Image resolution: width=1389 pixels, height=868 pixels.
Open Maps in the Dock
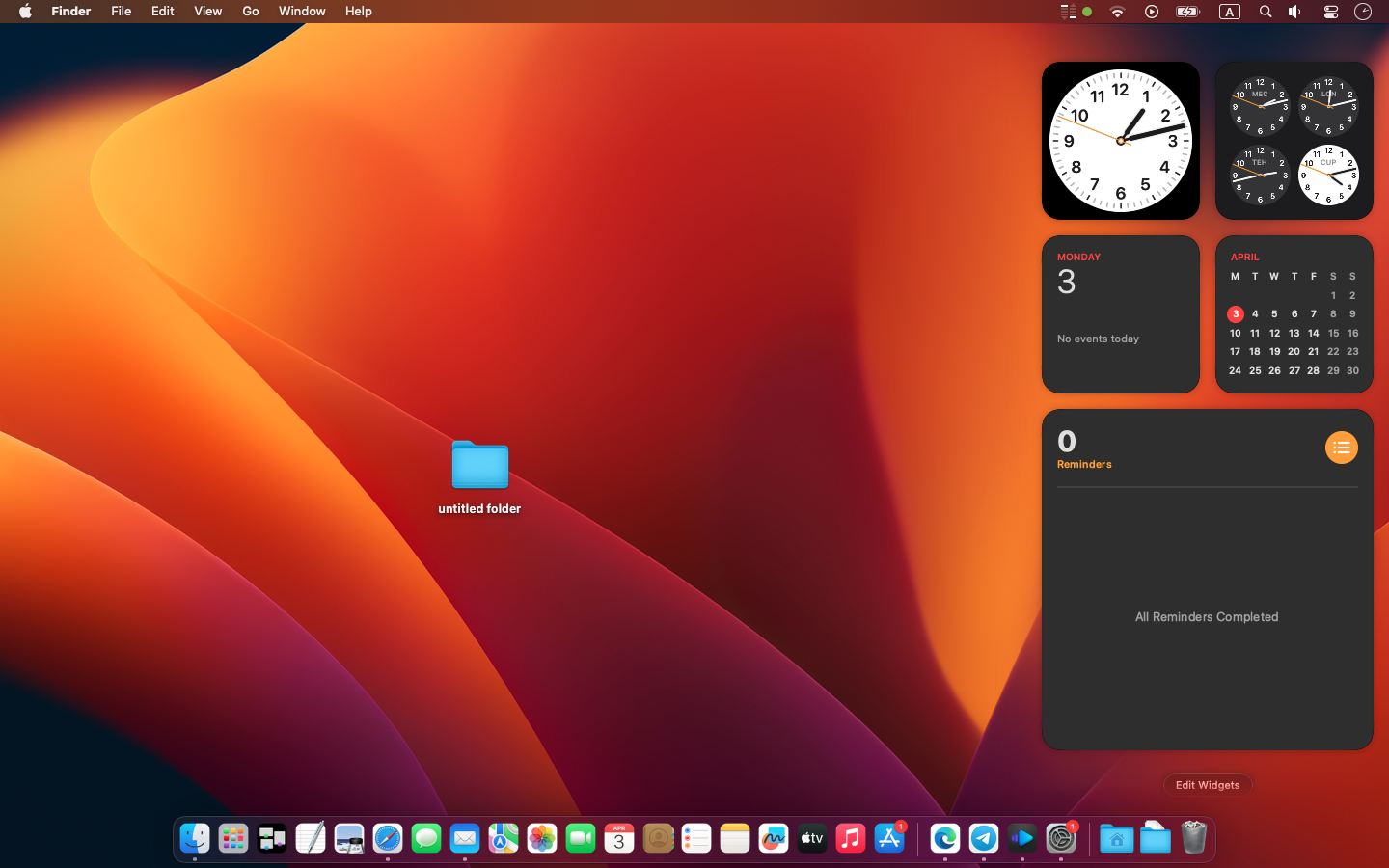coord(504,838)
